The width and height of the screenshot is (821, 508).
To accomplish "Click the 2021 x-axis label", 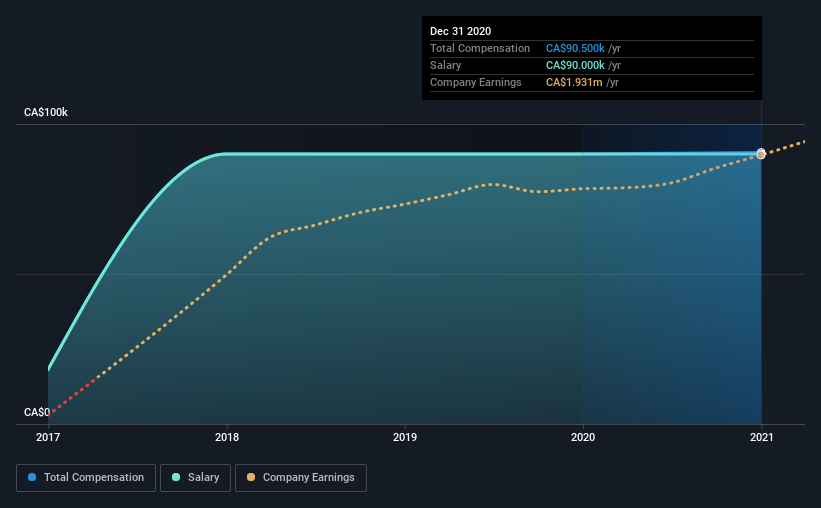I will click(761, 437).
